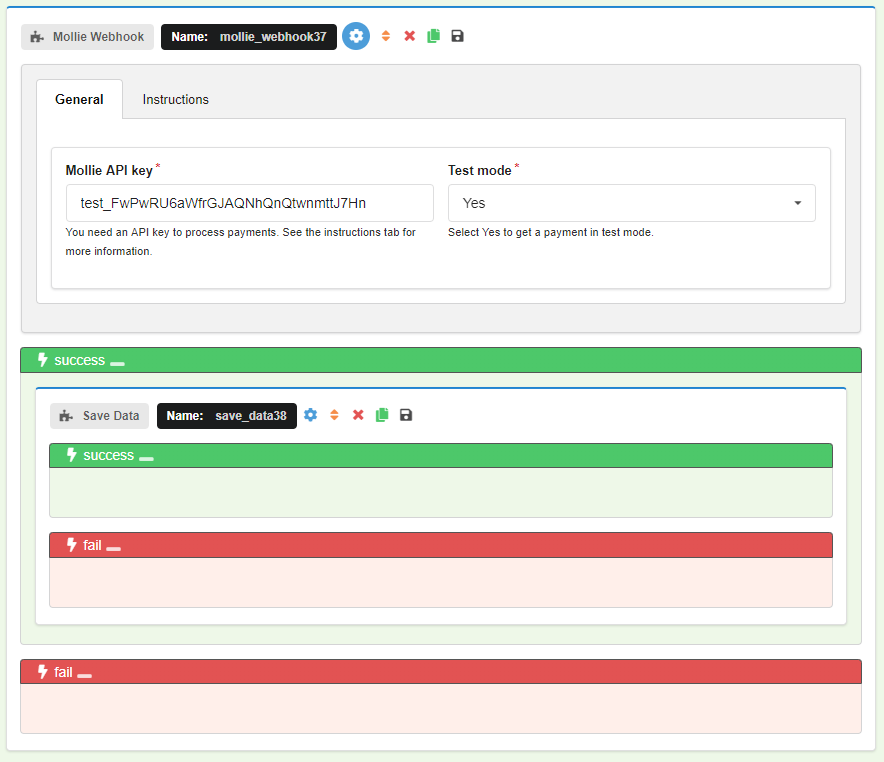
Task: Click the mollie_webhook37 name badge
Action: [x=249, y=37]
